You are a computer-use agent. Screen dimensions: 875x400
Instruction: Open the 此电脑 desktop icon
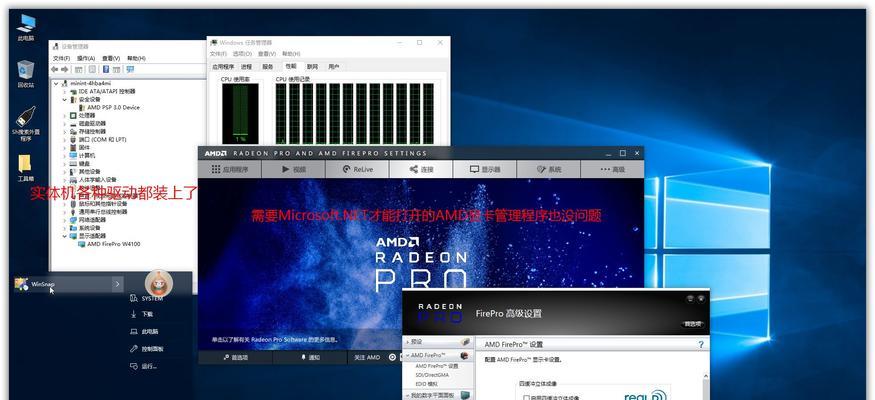click(26, 27)
